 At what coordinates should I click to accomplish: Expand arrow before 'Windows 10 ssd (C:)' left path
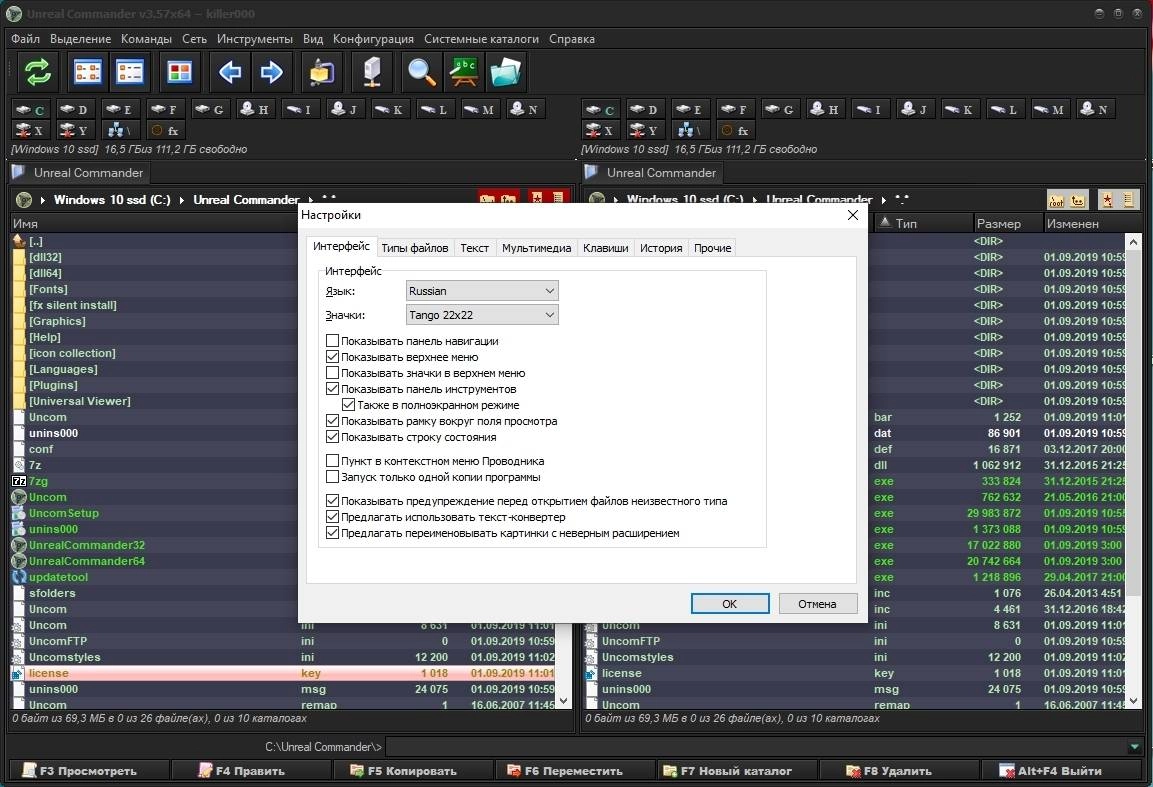coord(43,200)
